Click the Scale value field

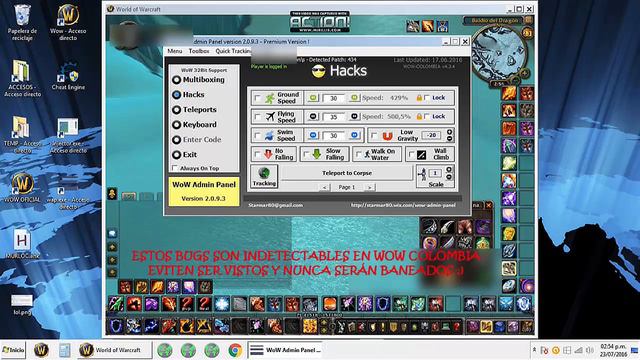(x=435, y=173)
